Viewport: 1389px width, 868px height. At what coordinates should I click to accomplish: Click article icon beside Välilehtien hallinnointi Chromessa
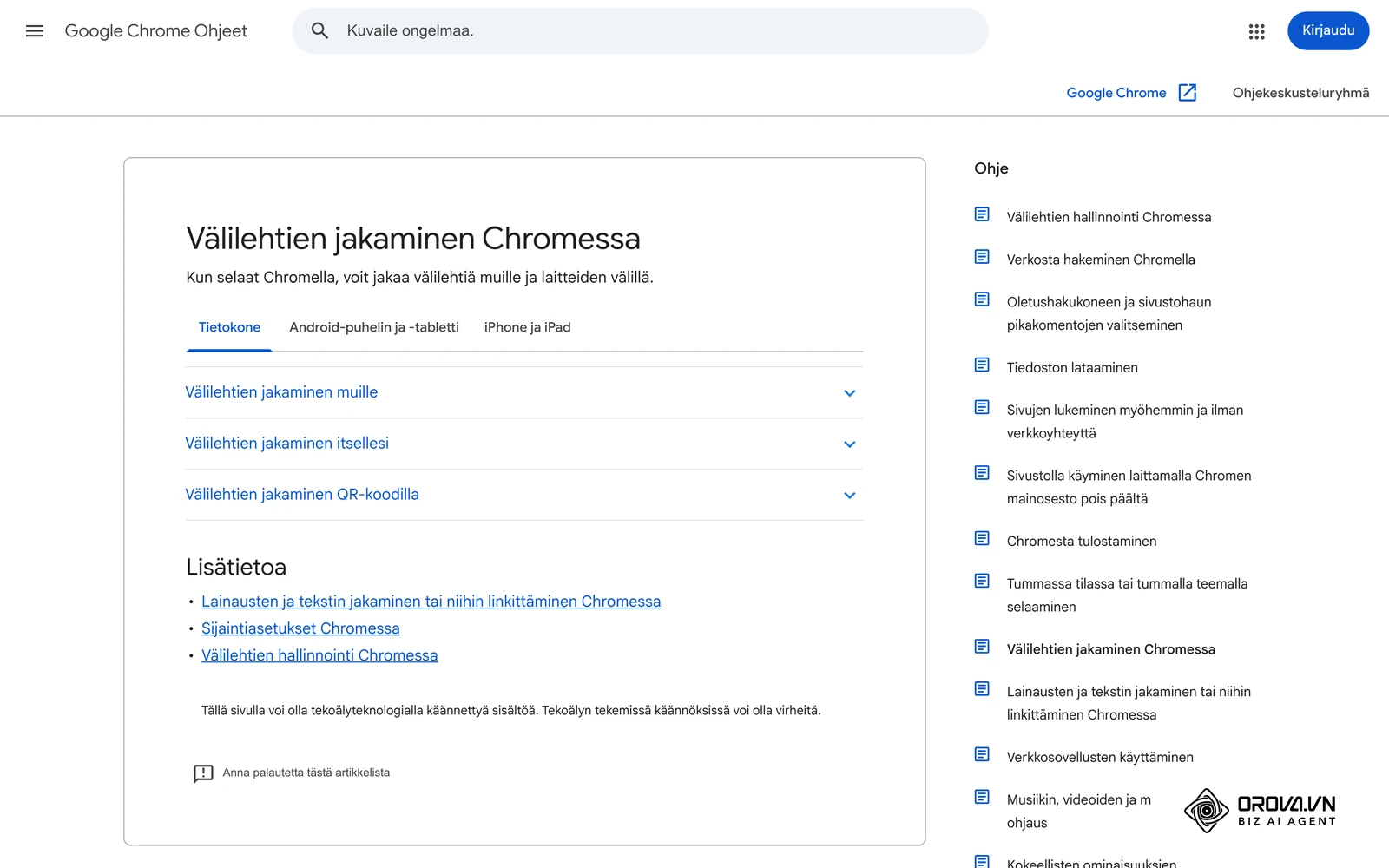[x=982, y=214]
